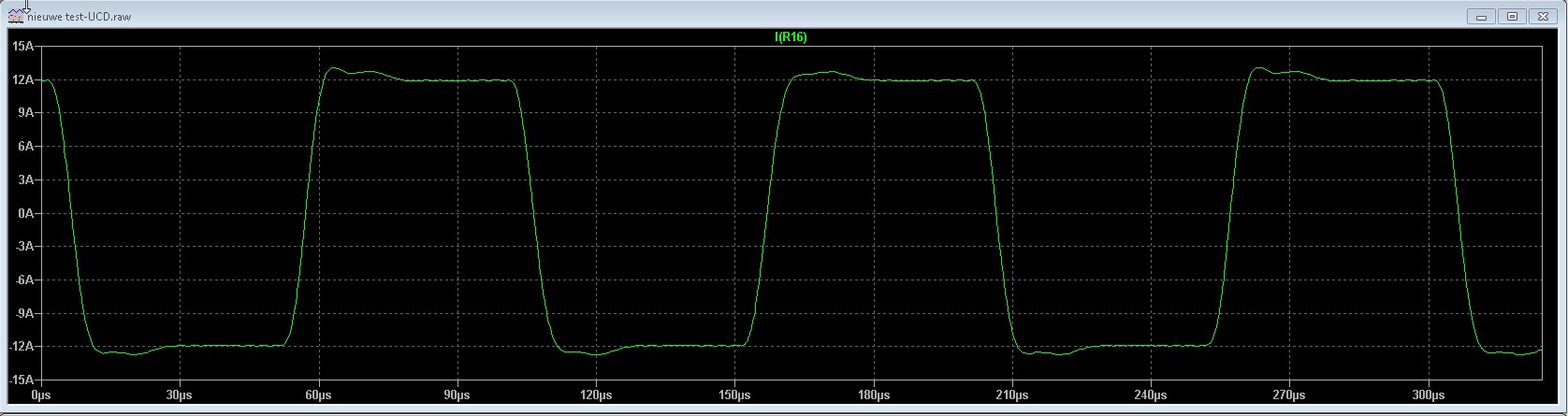Click the -9A vertical axis label

pos(24,313)
